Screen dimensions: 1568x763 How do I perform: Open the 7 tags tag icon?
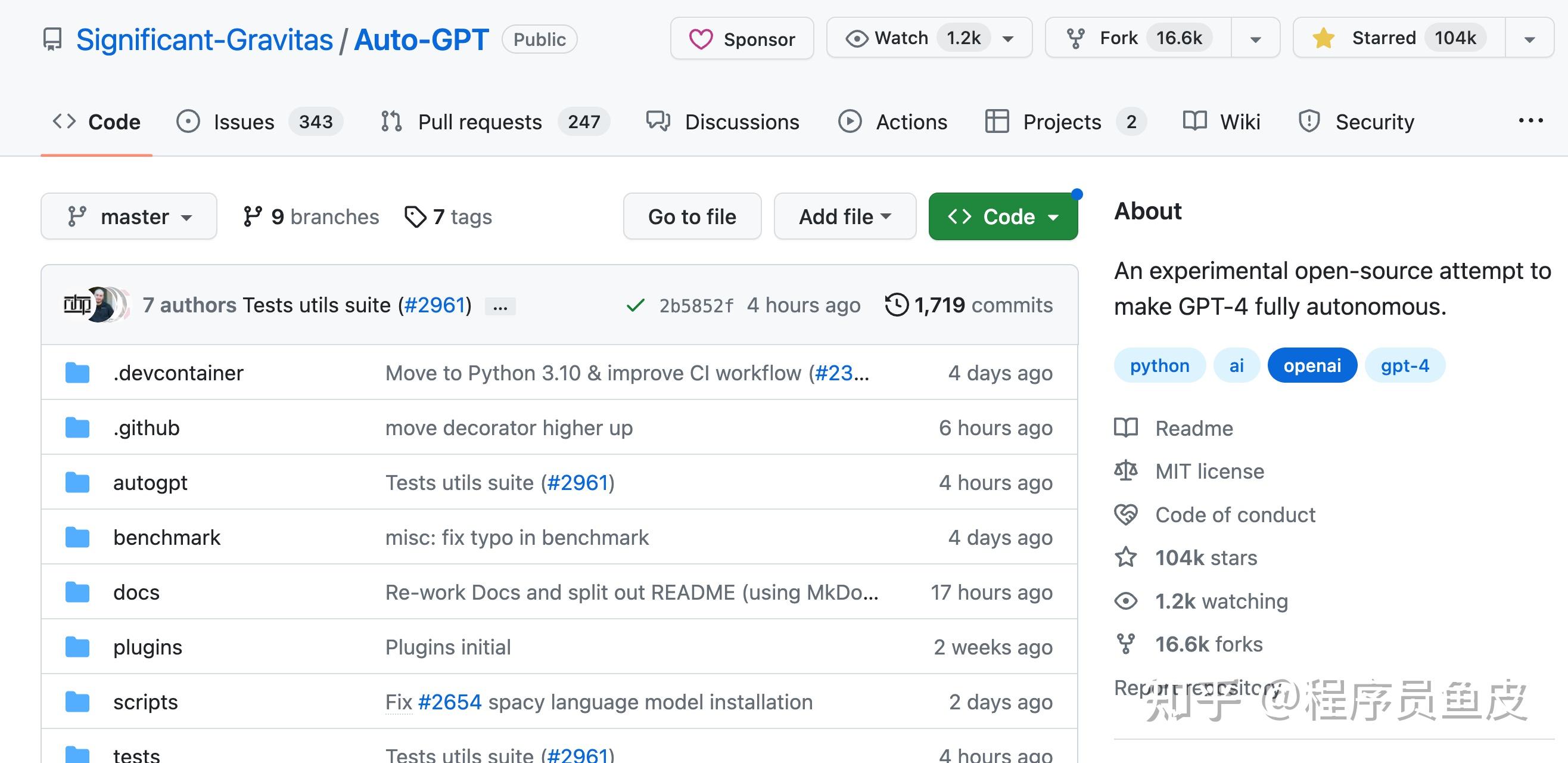(415, 217)
